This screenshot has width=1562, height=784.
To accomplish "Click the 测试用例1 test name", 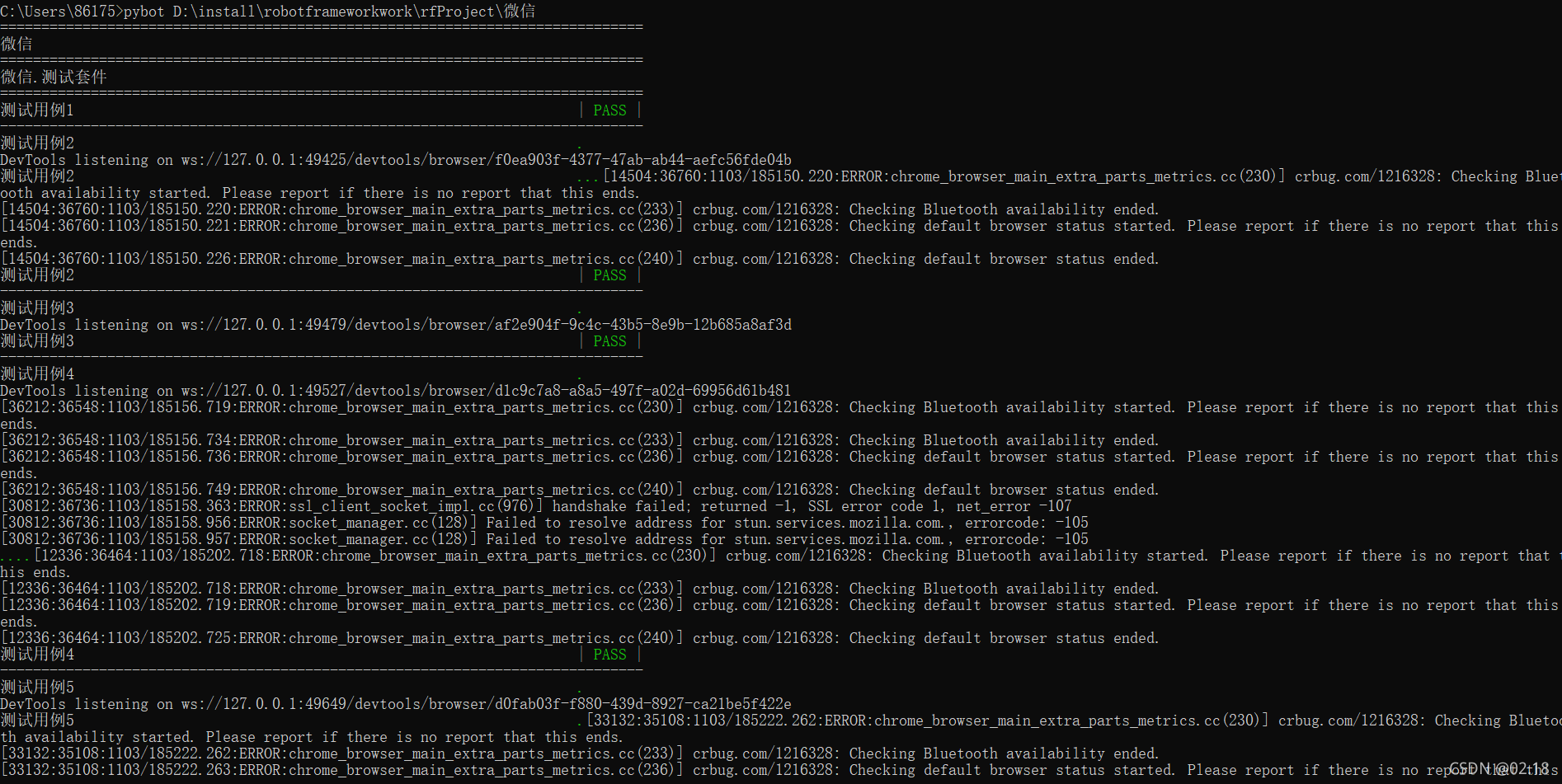I will click(x=37, y=110).
